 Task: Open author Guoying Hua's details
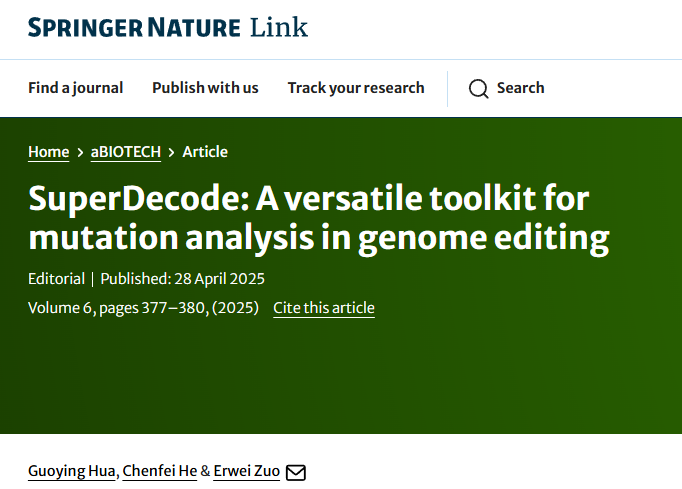pyautogui.click(x=72, y=471)
